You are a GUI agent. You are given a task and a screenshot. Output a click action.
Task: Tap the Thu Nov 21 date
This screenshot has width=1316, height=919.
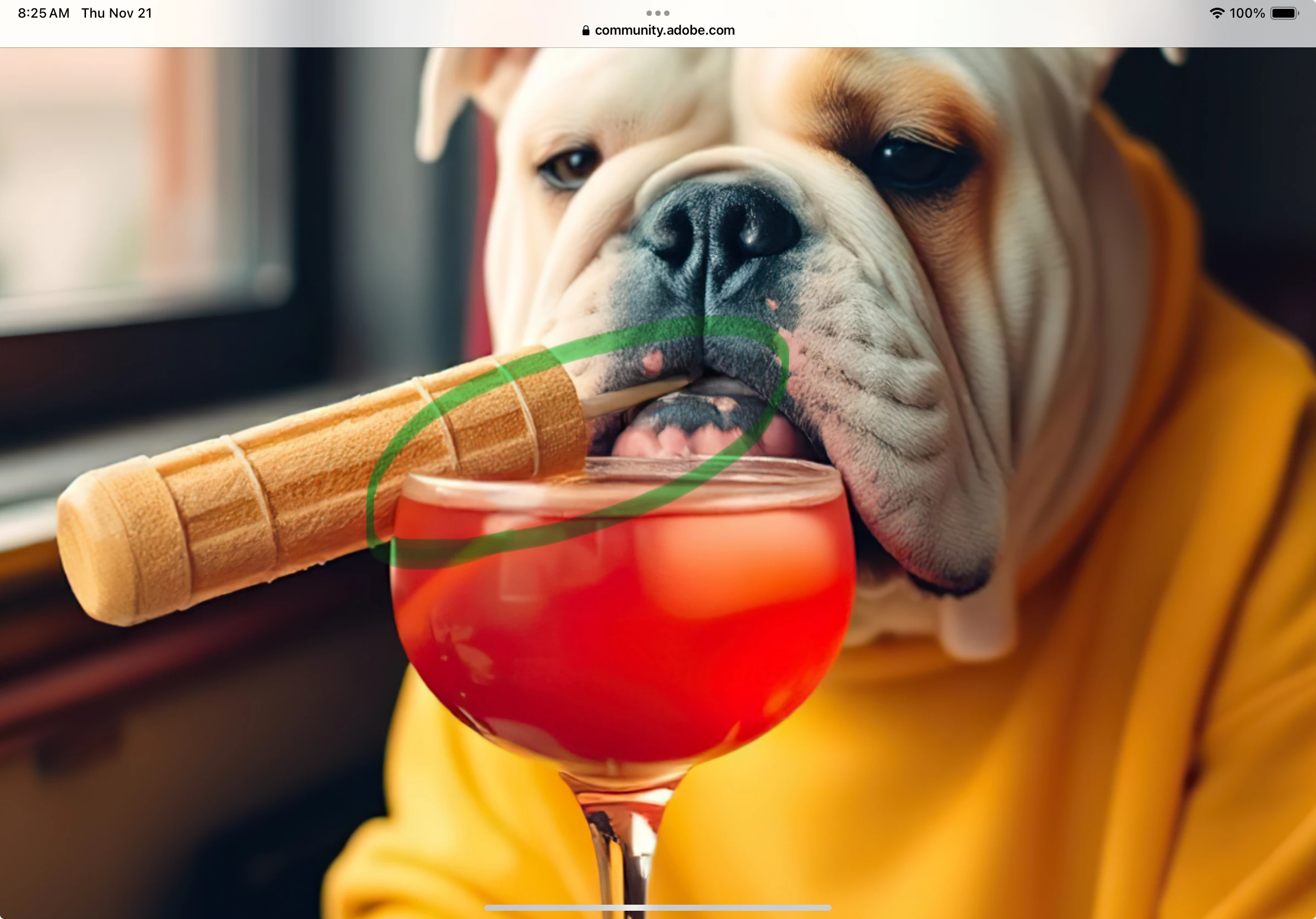coord(116,13)
